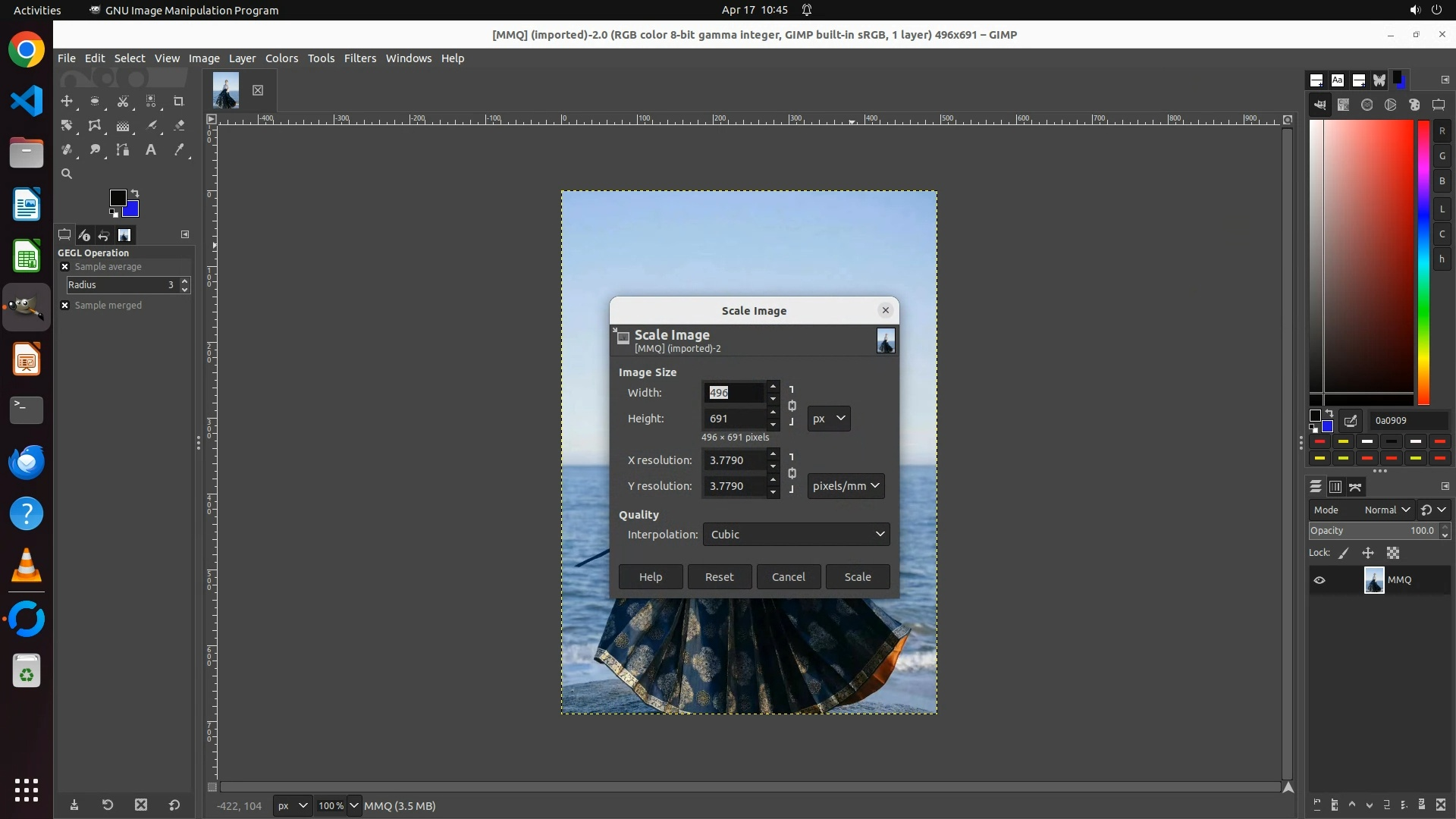Toggle the Sample merged checkbox

[x=65, y=306]
